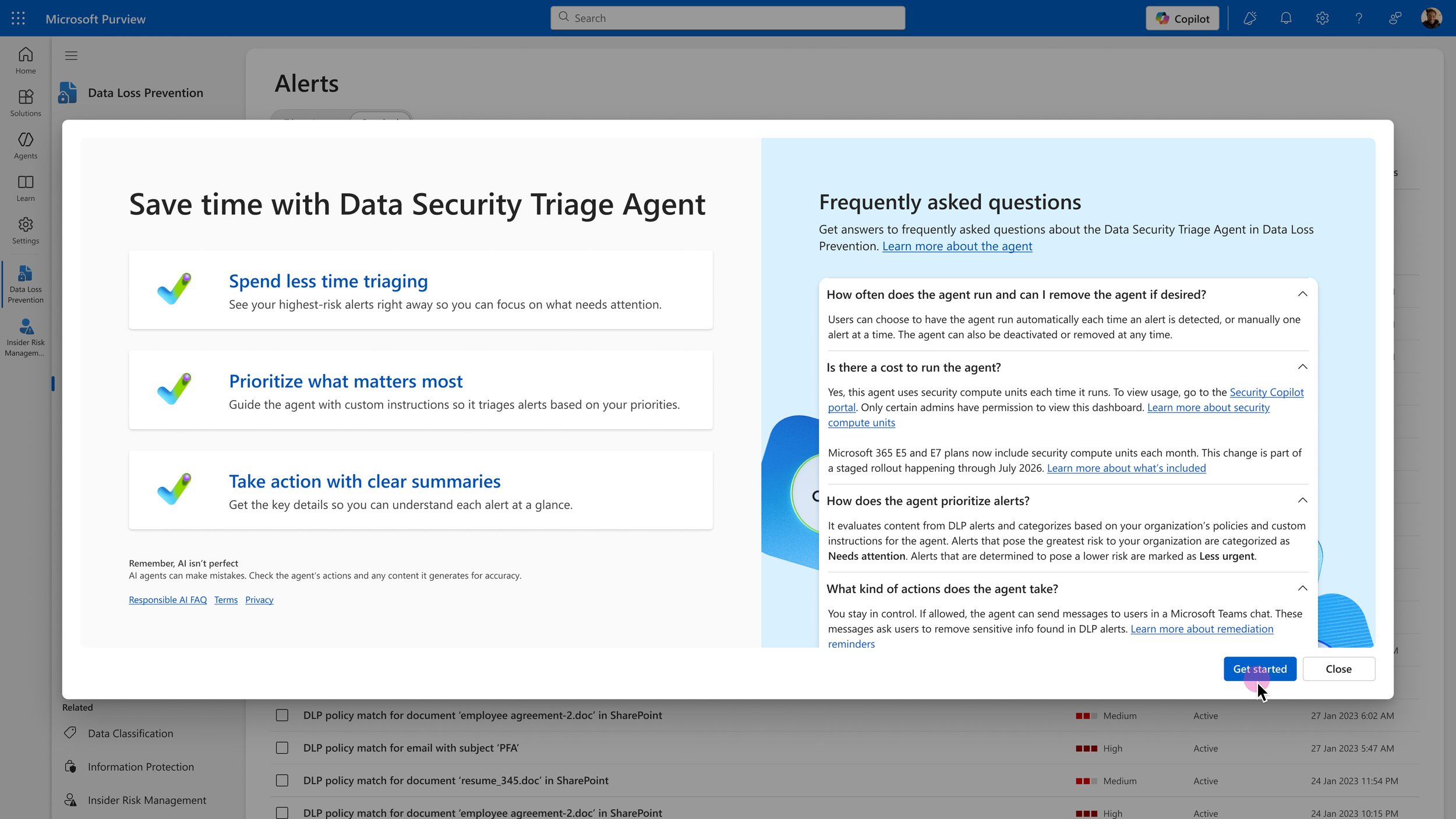Image resolution: width=1456 pixels, height=819 pixels.
Task: Click Get started button
Action: 1260,669
